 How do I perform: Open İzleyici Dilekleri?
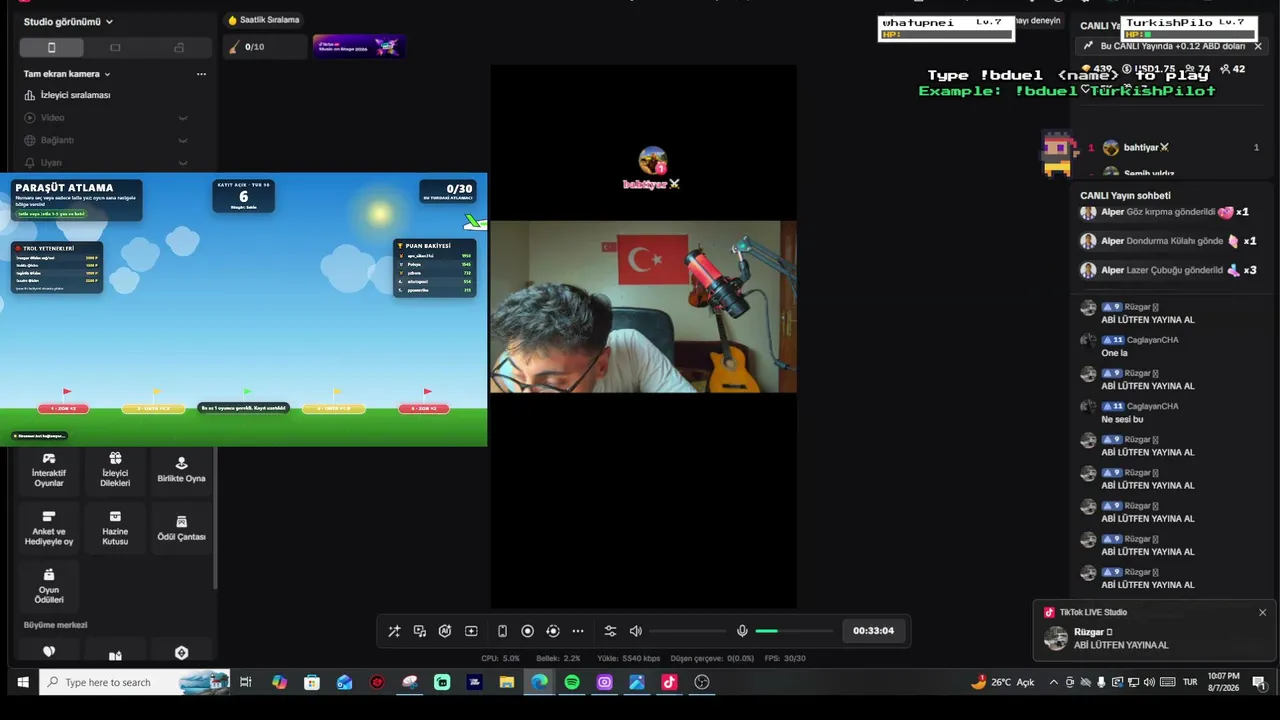pos(115,470)
